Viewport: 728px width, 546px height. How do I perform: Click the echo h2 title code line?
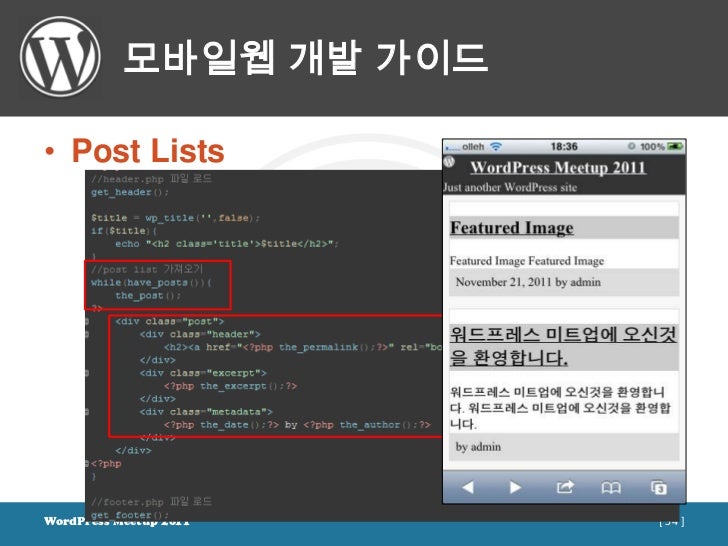[x=227, y=244]
